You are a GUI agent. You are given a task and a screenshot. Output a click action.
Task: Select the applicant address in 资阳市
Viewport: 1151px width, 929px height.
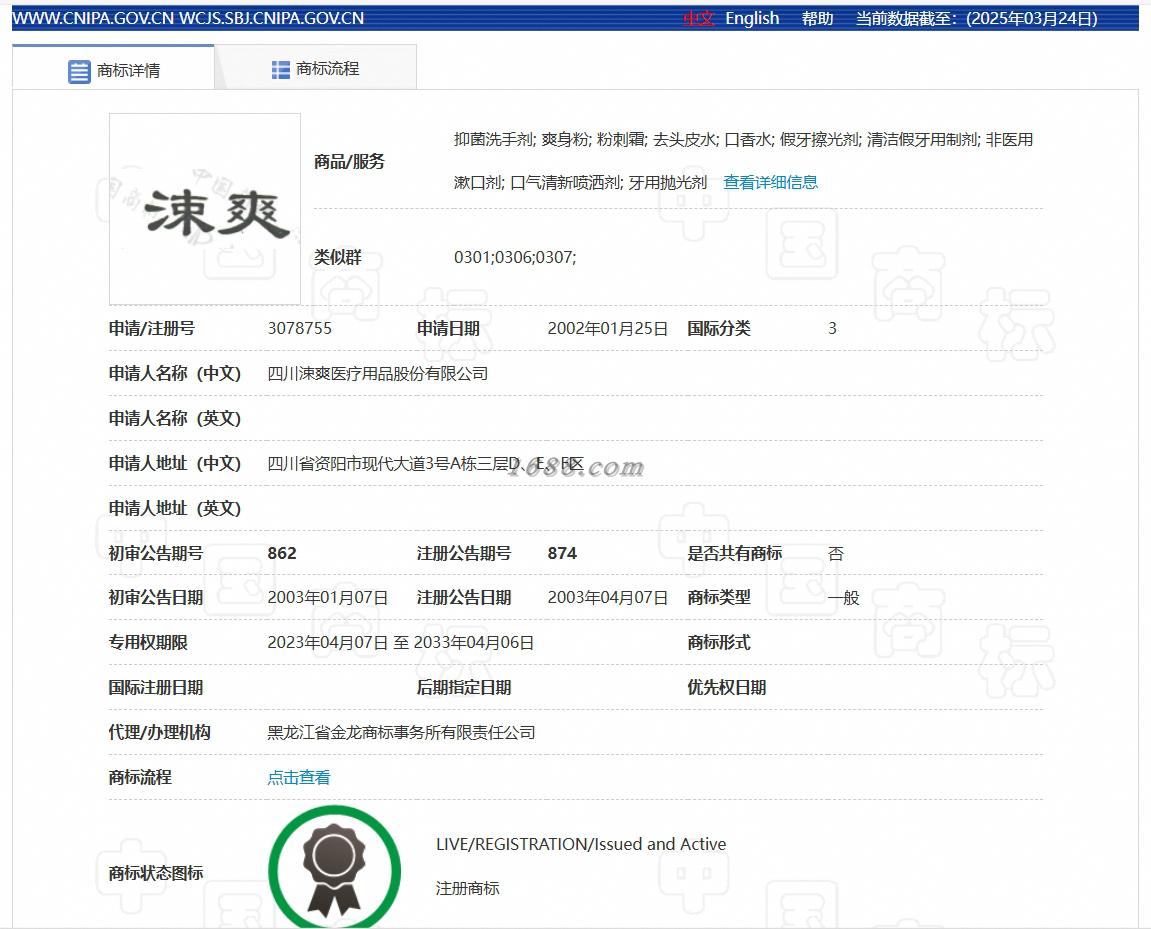(x=425, y=464)
